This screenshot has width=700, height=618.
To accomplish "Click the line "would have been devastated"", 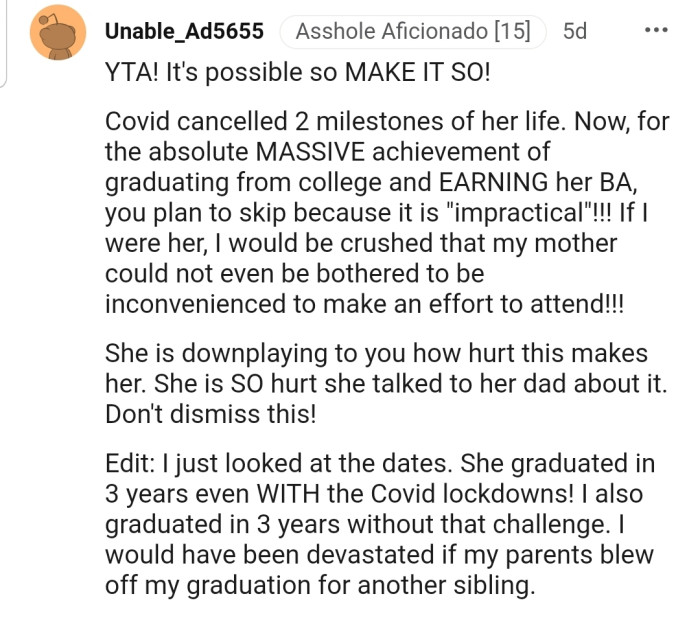I will [x=379, y=553].
